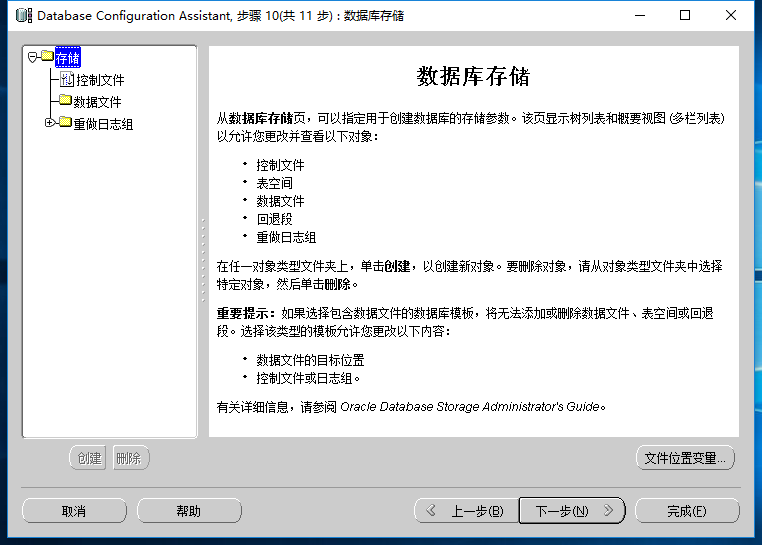Screen dimensions: 762x545
Task: Click the split pane divider handle
Action: (x=203, y=260)
